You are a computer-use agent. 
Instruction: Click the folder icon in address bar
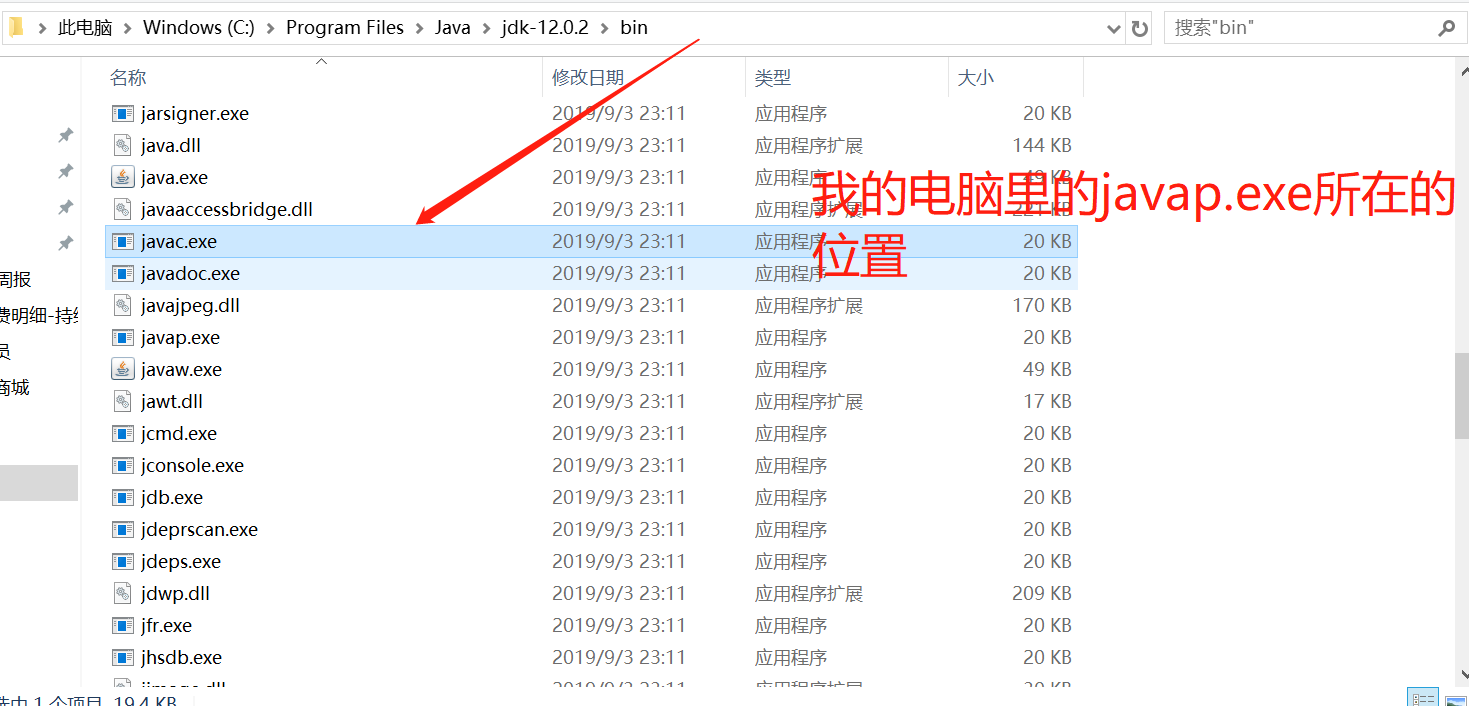[15, 27]
